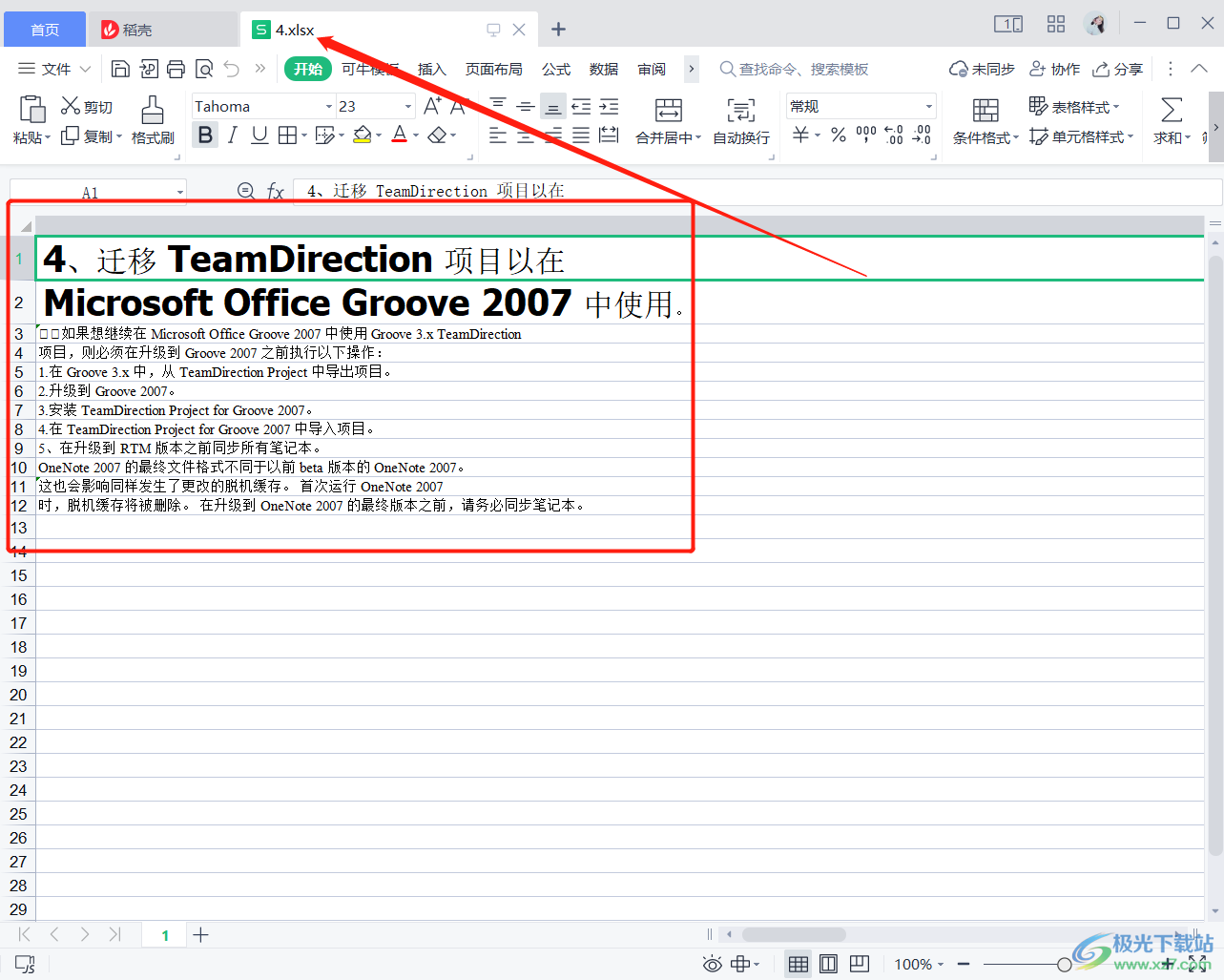Switch to page layout view in status bar
The width and height of the screenshot is (1224, 980).
[829, 964]
